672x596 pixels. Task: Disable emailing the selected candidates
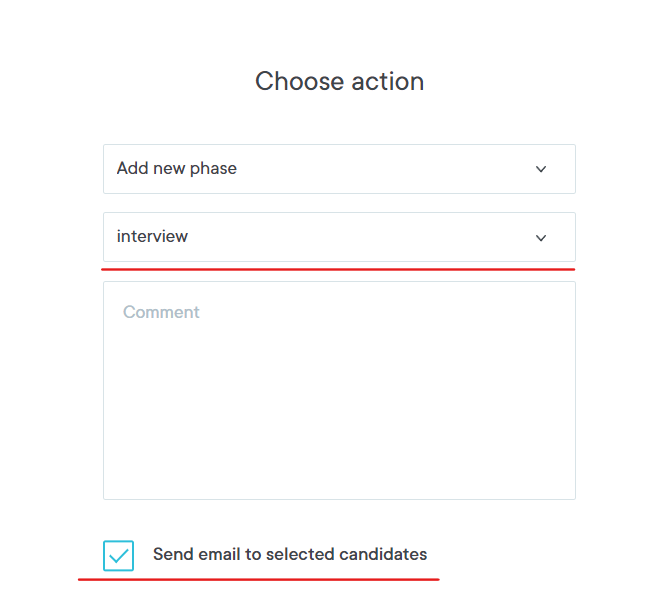click(x=118, y=555)
